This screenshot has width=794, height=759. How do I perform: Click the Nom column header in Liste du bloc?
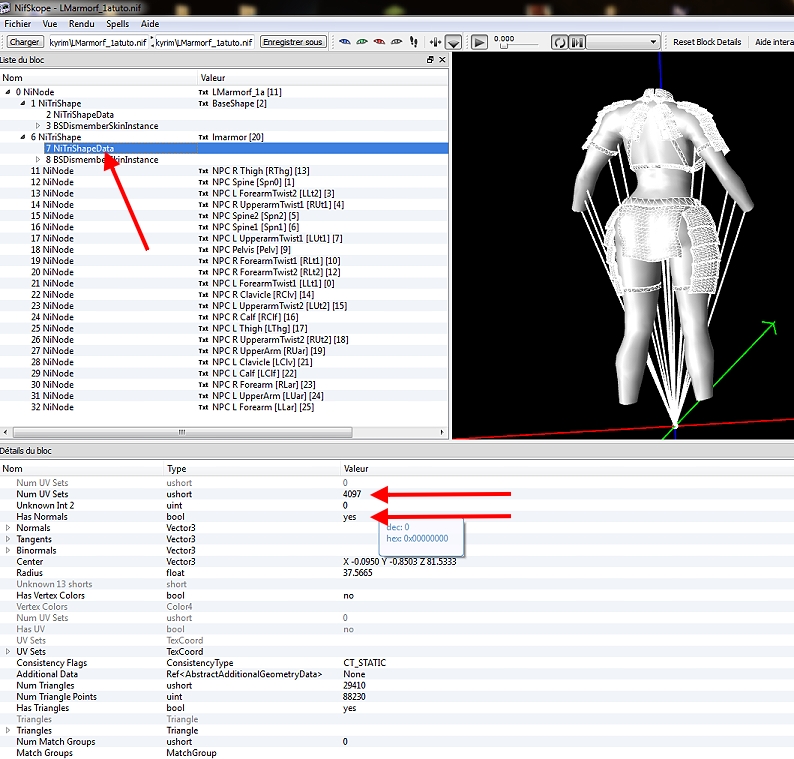(x=98, y=78)
